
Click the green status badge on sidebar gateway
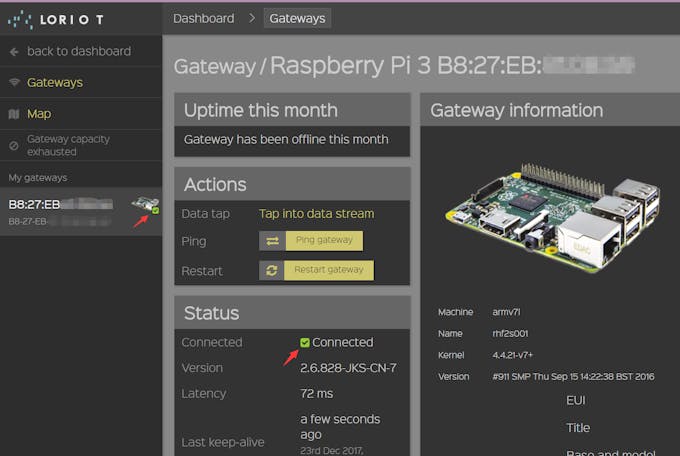tap(155, 211)
